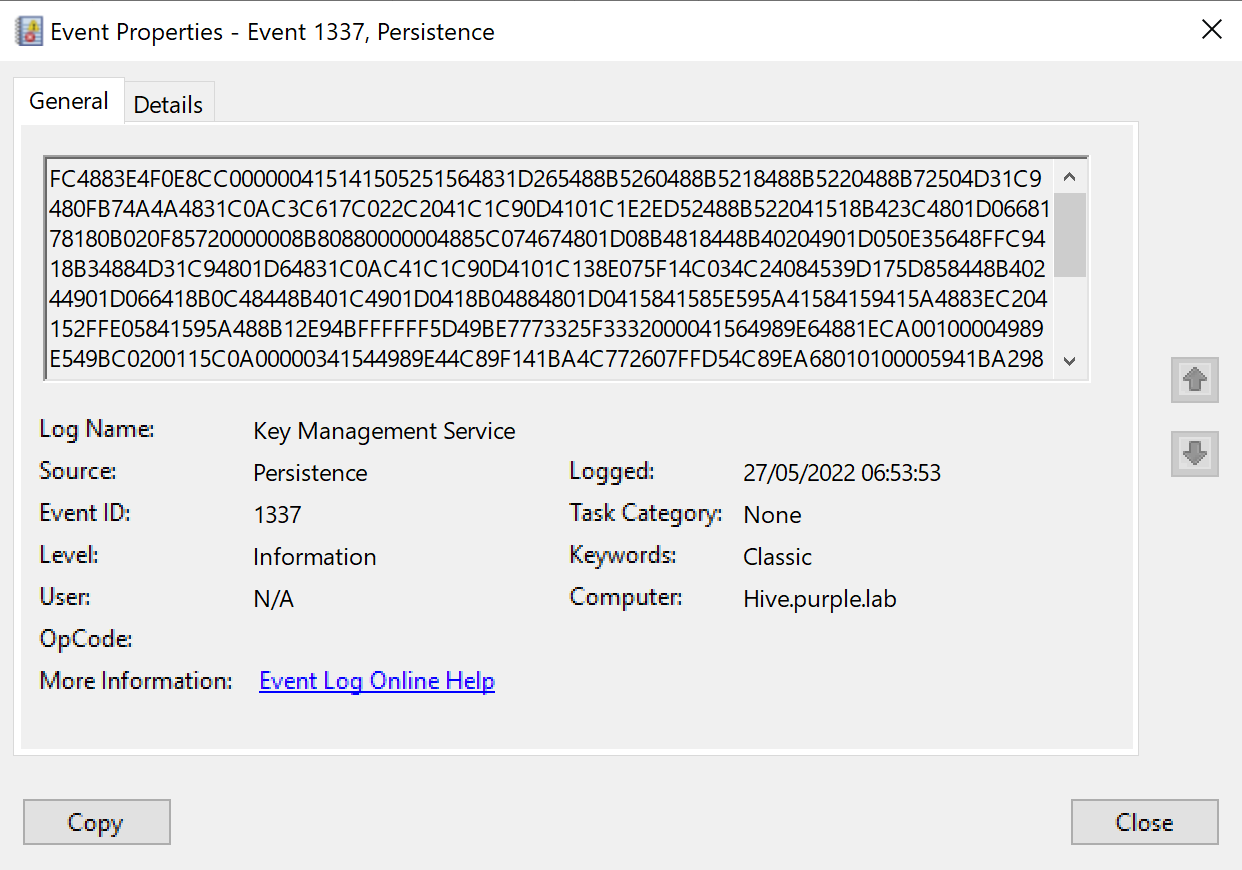Click the Keywords value Classic
This screenshot has height=870, width=1242.
pos(777,557)
